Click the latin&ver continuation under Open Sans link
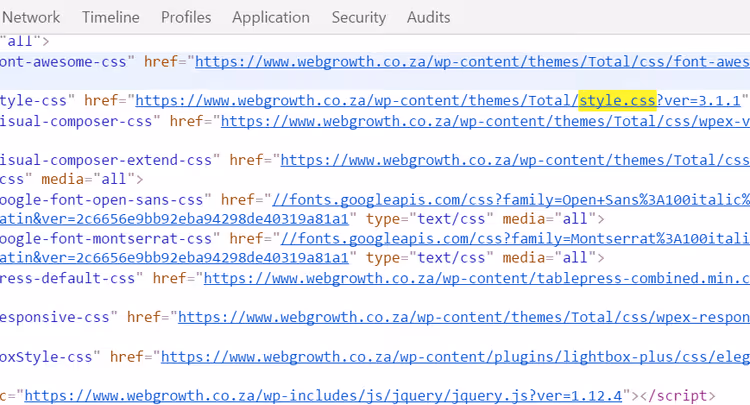This screenshot has width=750, height=405. [174, 219]
